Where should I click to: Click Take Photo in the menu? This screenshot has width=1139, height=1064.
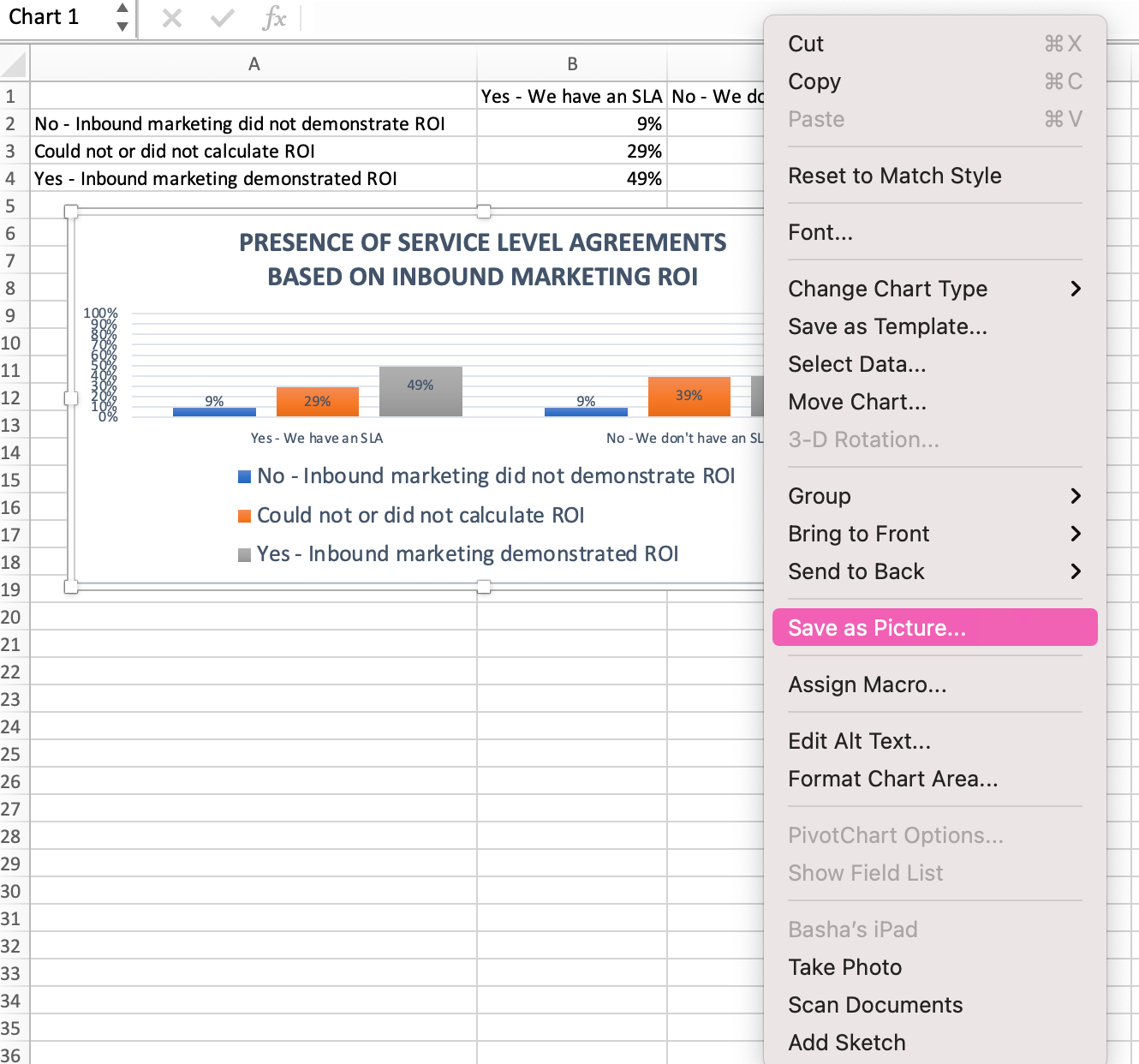(x=935, y=967)
